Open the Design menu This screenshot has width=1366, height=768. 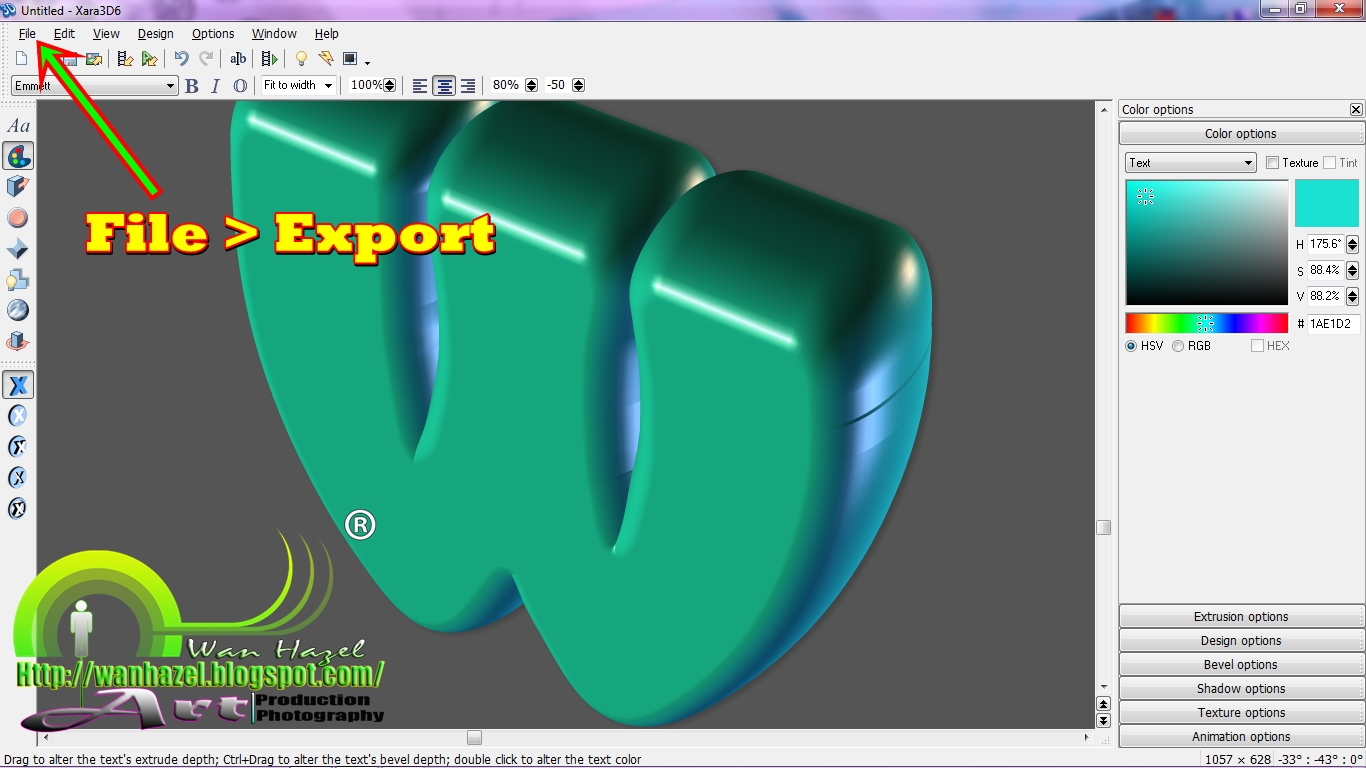[156, 34]
